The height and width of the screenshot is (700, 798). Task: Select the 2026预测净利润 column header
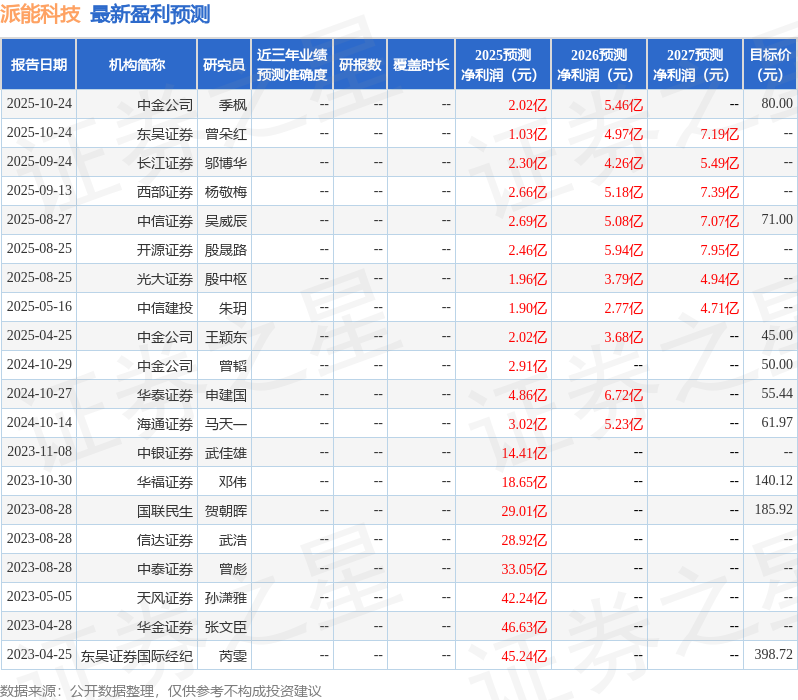click(x=599, y=65)
